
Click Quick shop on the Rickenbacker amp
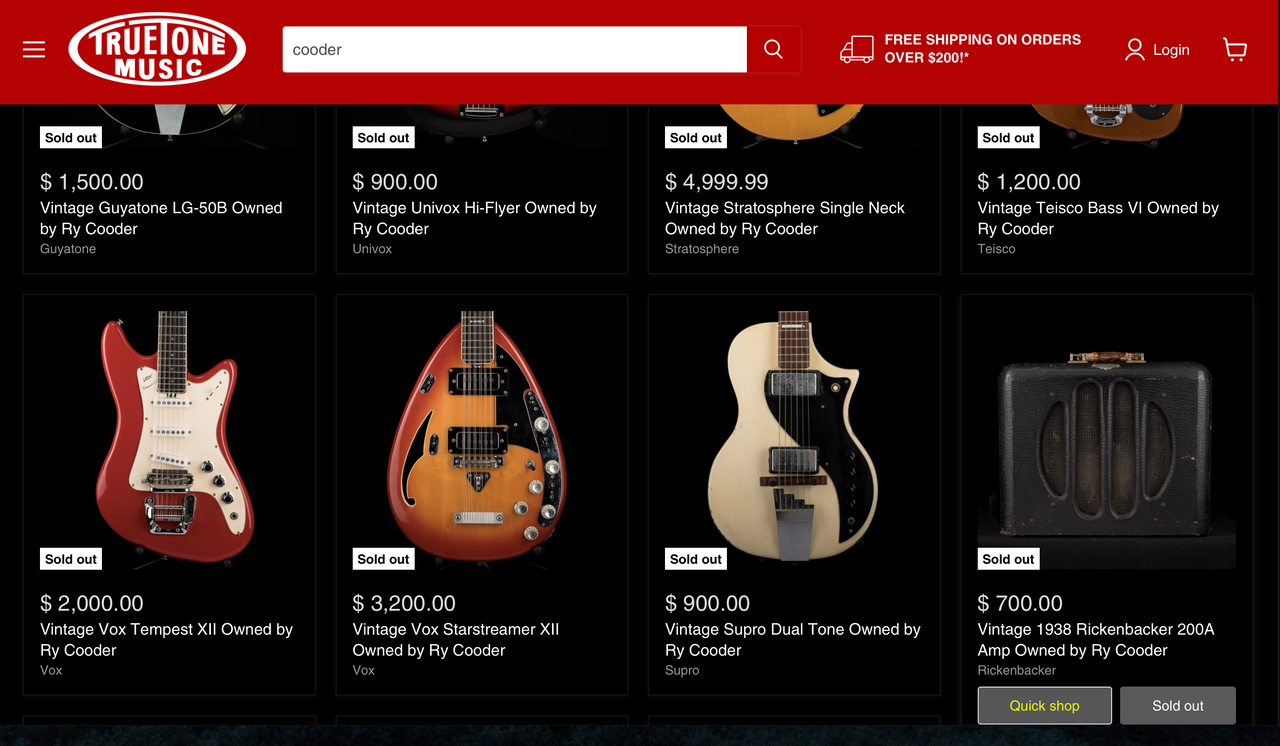(x=1044, y=706)
